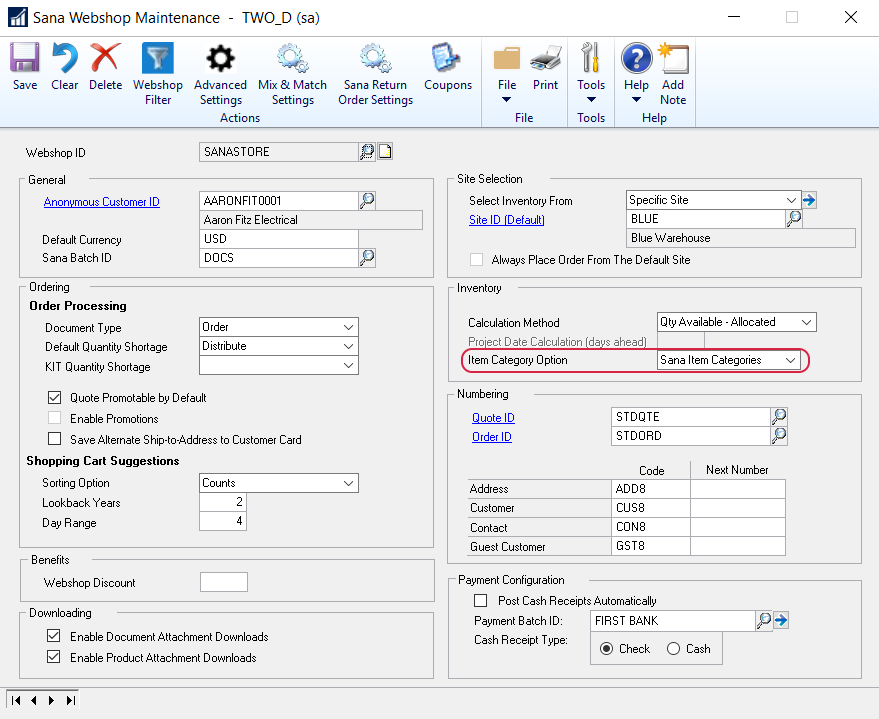Click the Order ID link
This screenshot has width=879, height=719.
pyautogui.click(x=492, y=437)
